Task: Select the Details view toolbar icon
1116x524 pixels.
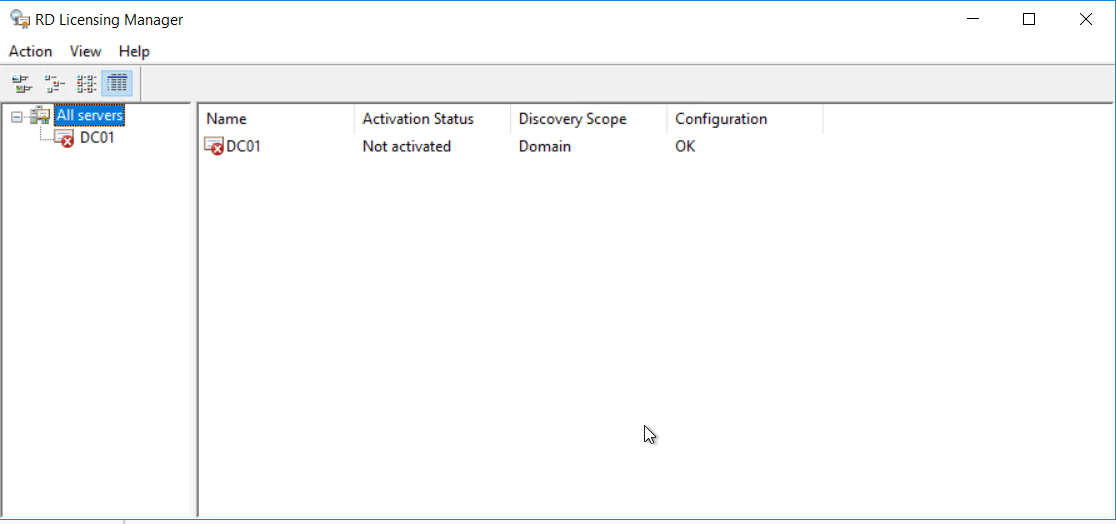Action: pos(117,84)
